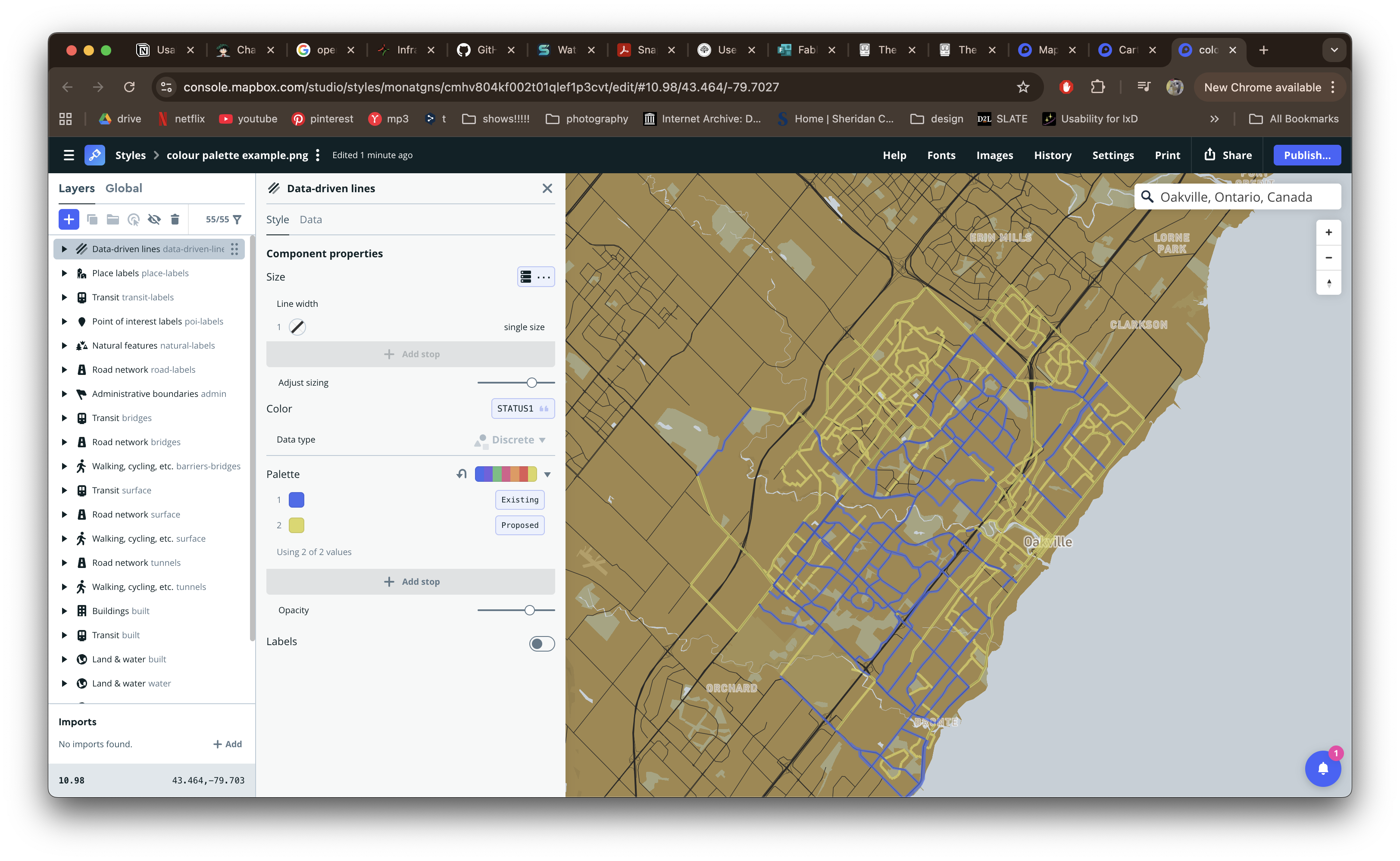This screenshot has height=861, width=1400.
Task: Click the Proposed value button
Action: (519, 525)
